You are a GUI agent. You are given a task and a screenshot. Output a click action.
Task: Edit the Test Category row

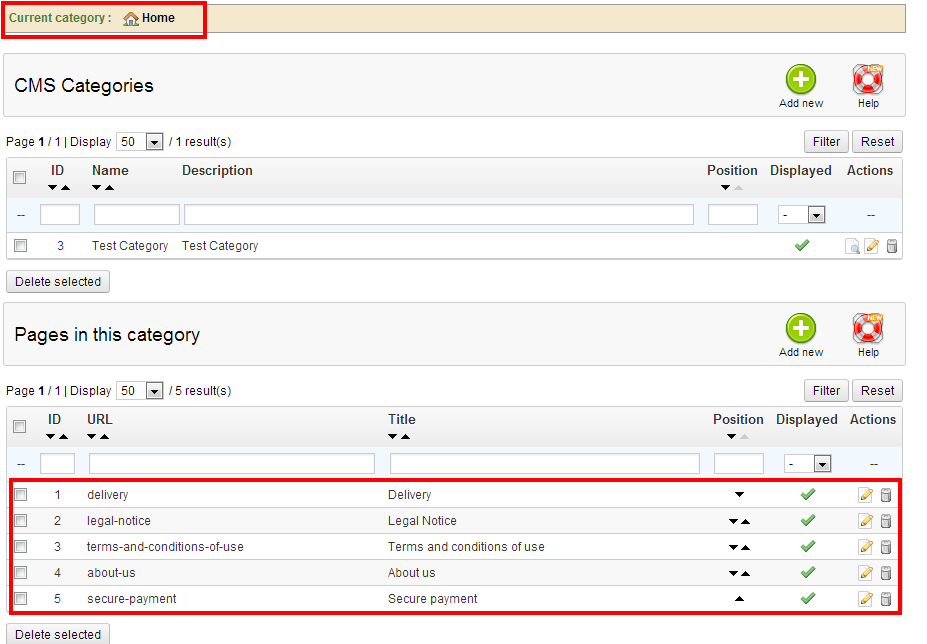coord(871,247)
